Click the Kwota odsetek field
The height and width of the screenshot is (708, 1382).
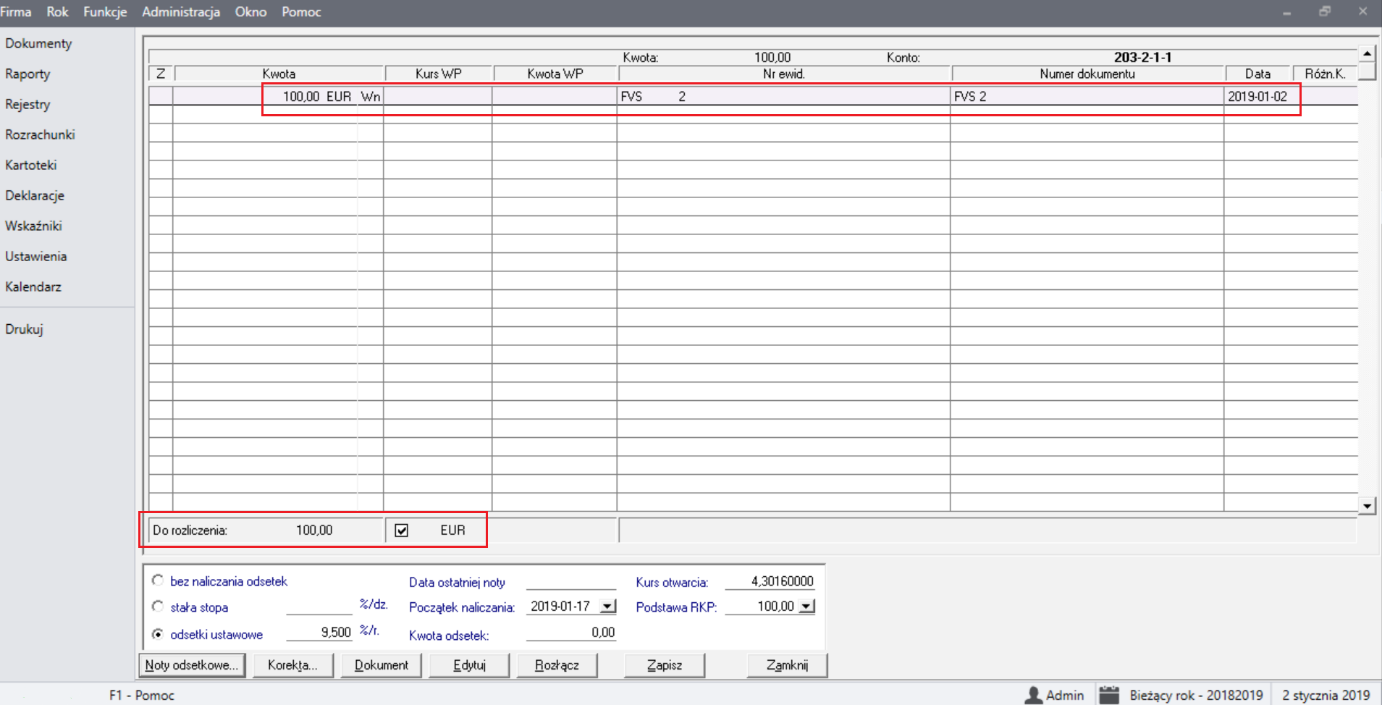point(571,633)
